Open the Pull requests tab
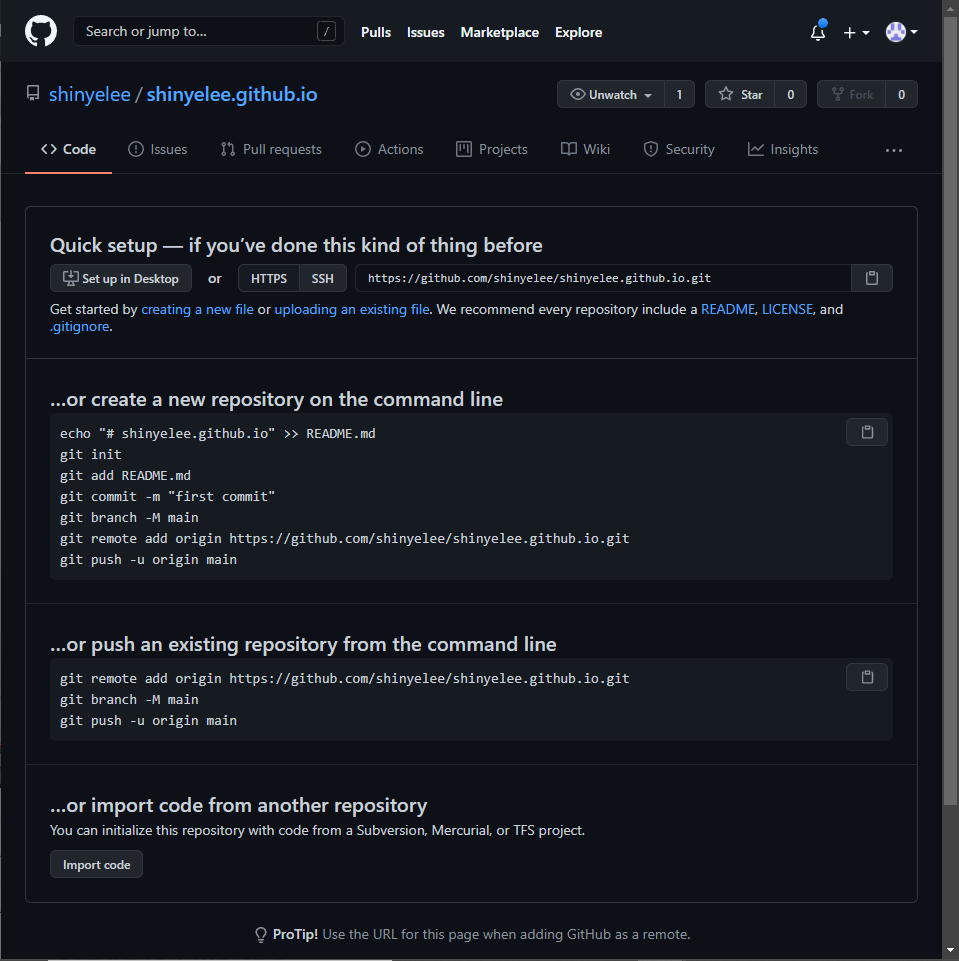 coord(271,150)
